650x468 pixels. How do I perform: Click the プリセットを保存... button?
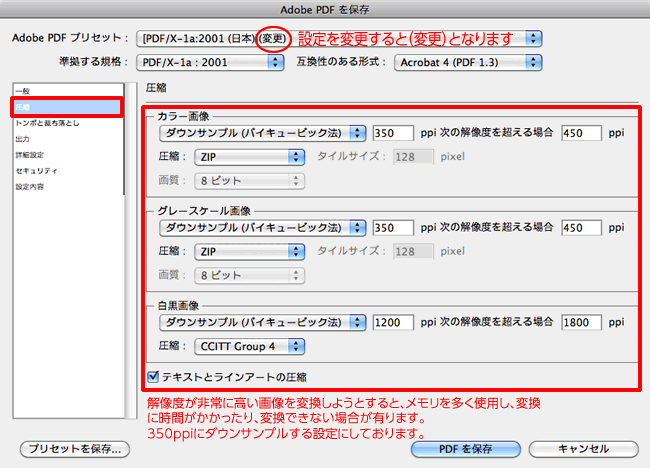75,449
